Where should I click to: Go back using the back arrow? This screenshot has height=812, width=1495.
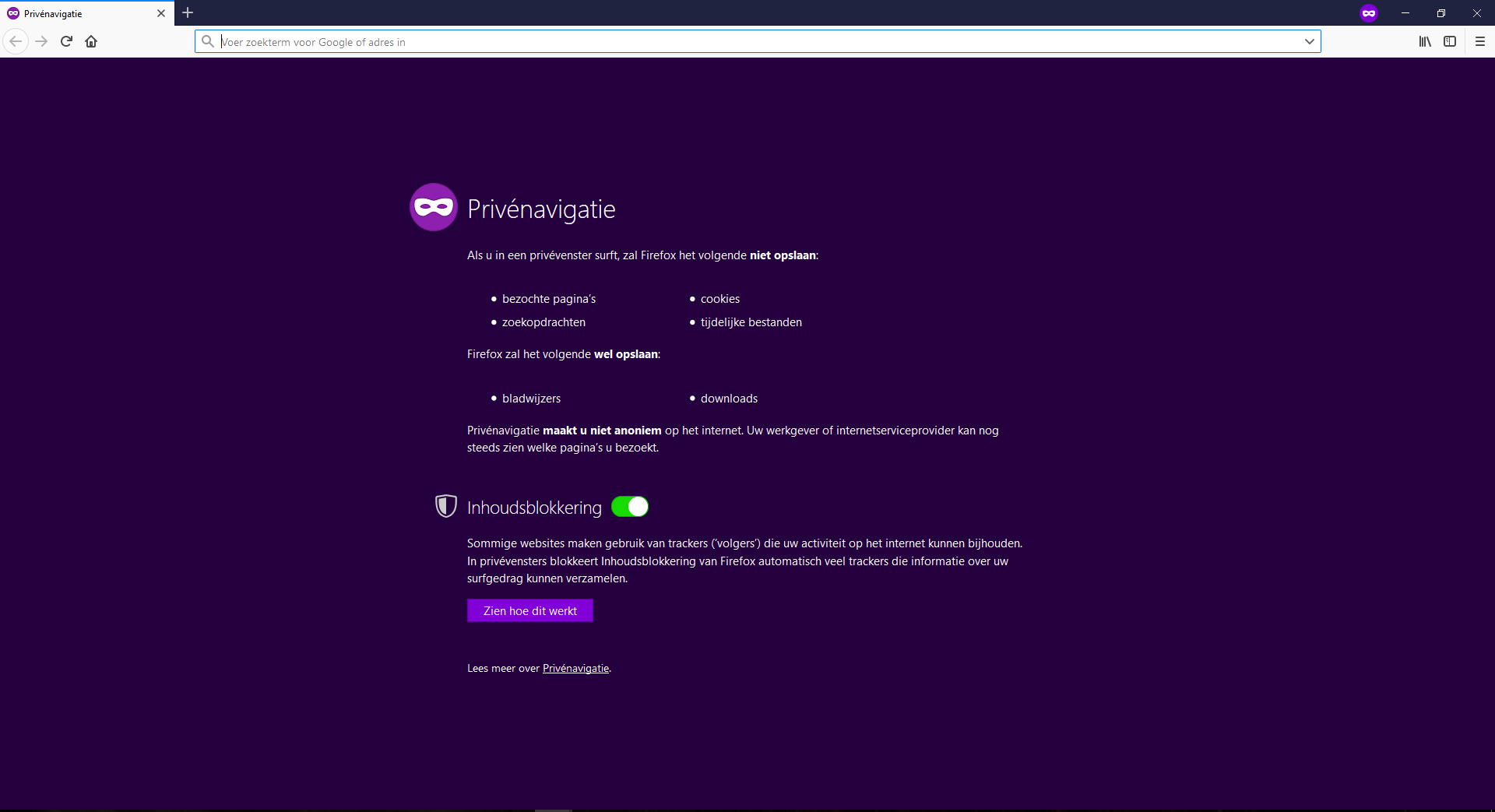click(16, 41)
